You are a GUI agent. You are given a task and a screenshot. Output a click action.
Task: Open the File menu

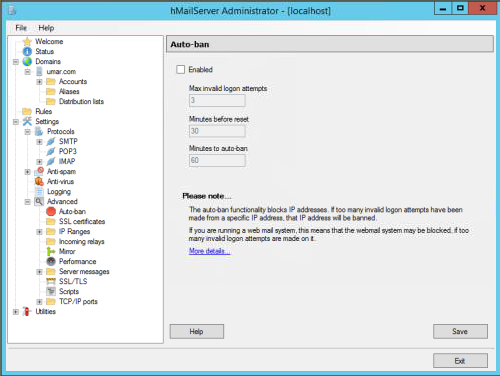click(21, 28)
